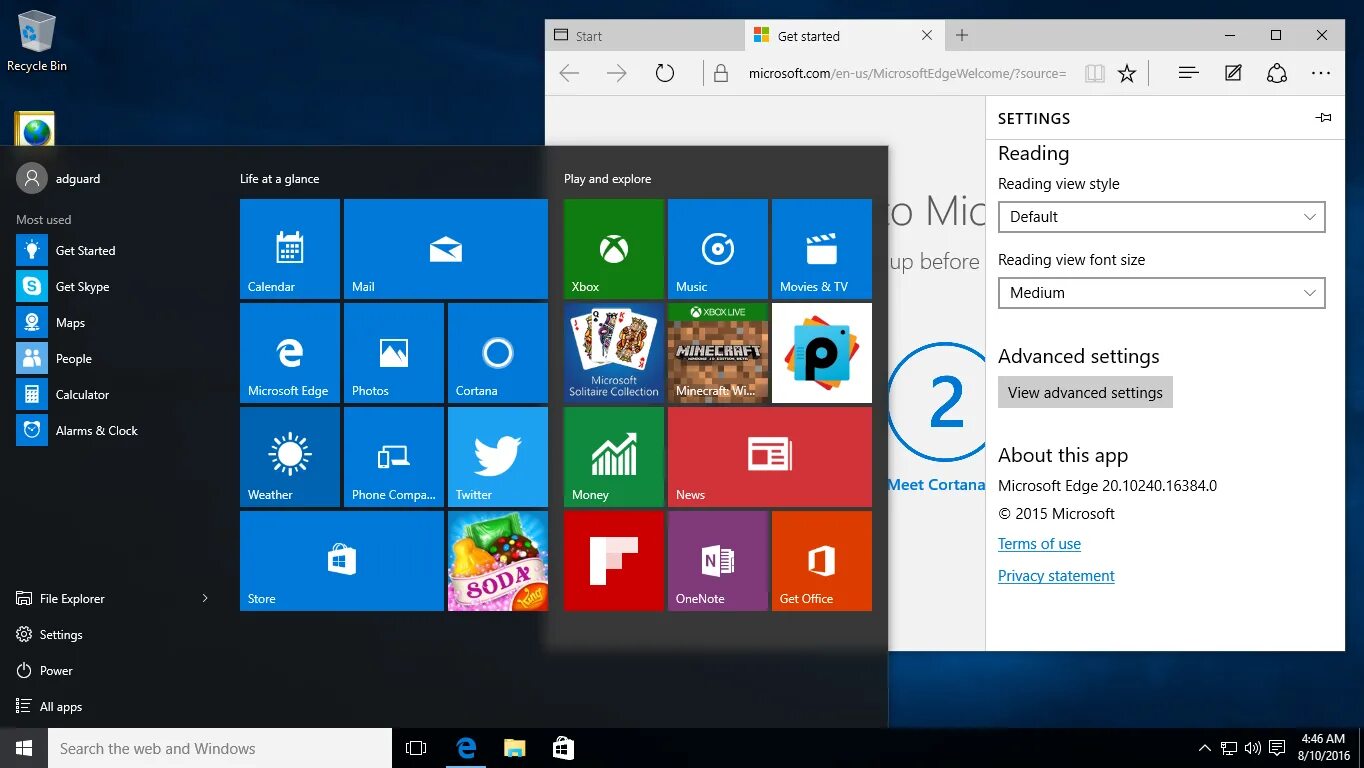
Task: Open the Minecraft tile
Action: click(x=718, y=353)
